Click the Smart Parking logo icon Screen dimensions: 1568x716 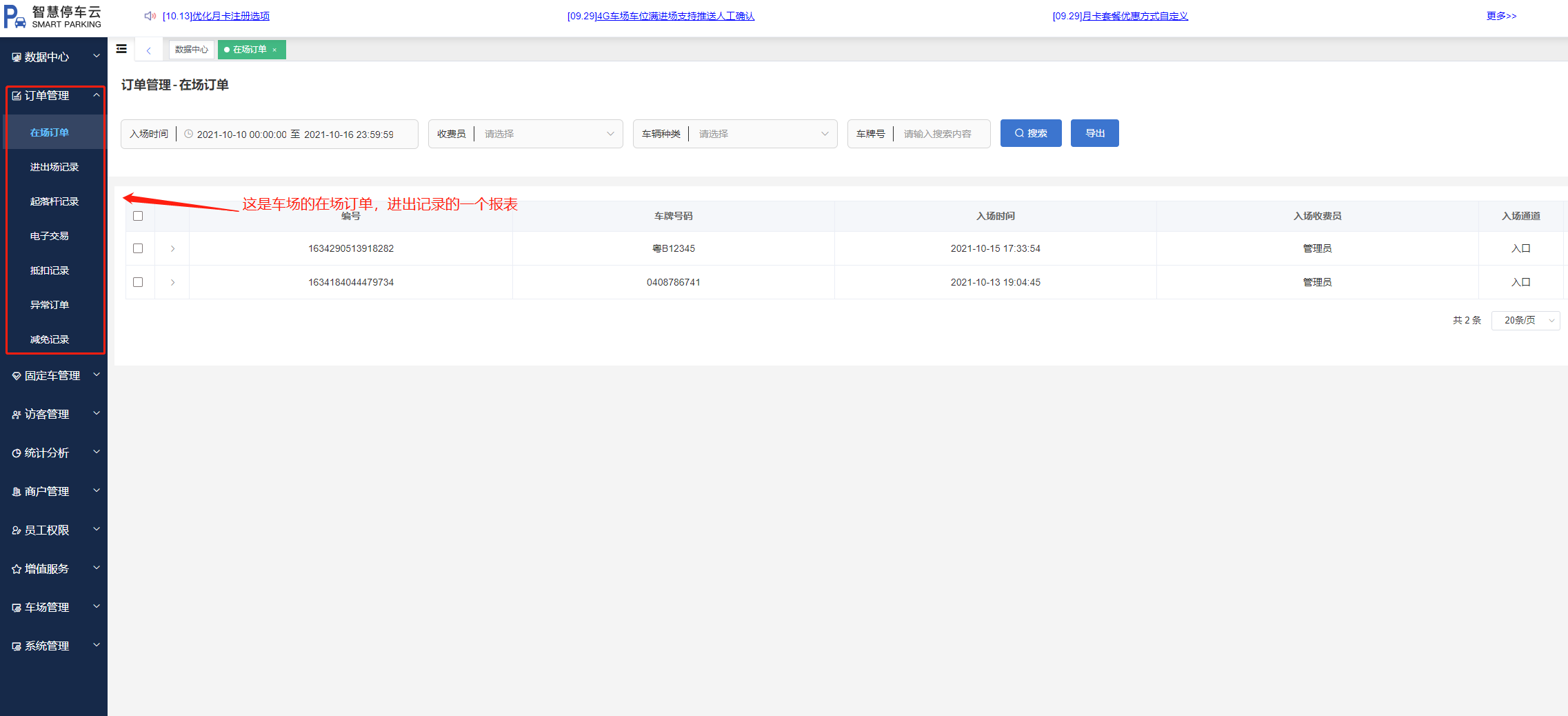pyautogui.click(x=14, y=17)
